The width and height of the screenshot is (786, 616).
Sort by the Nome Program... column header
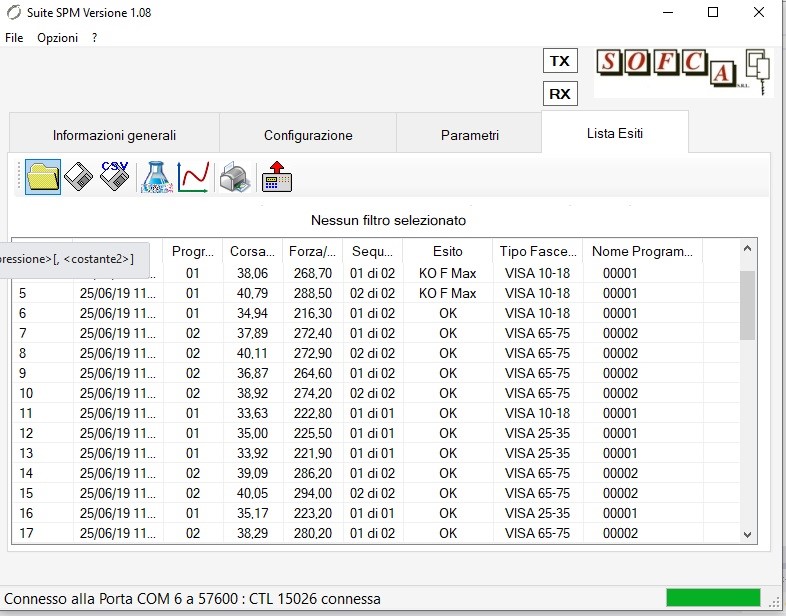point(643,251)
